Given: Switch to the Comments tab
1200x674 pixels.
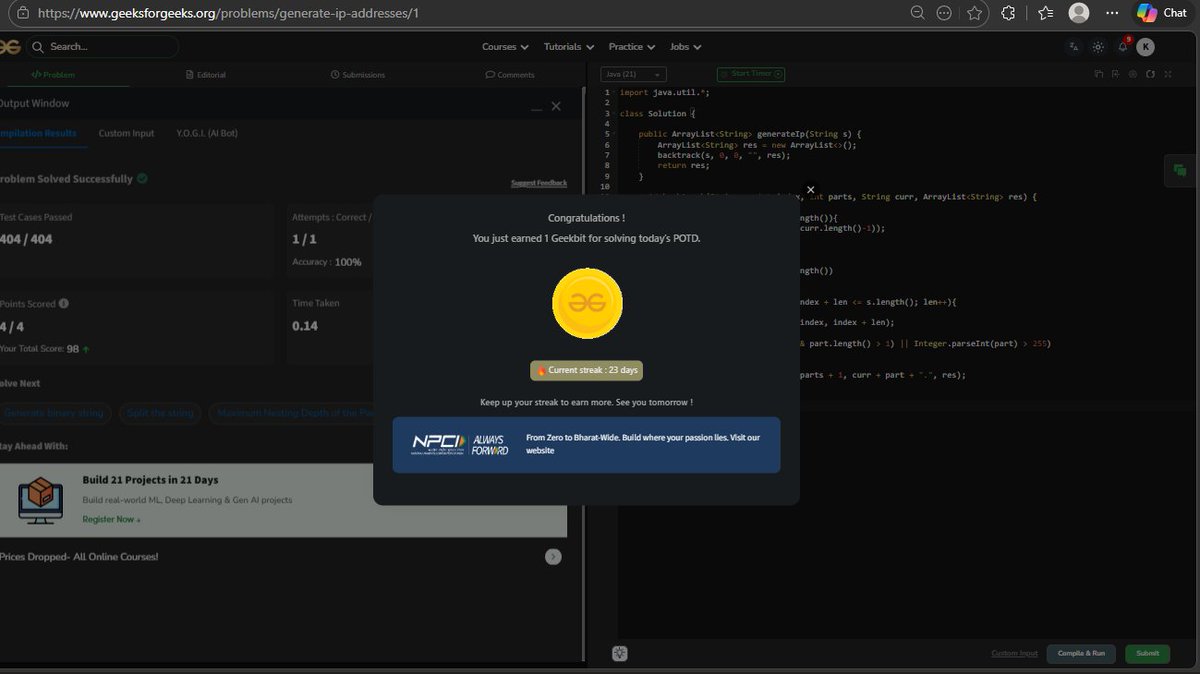Looking at the screenshot, I should click(x=510, y=75).
